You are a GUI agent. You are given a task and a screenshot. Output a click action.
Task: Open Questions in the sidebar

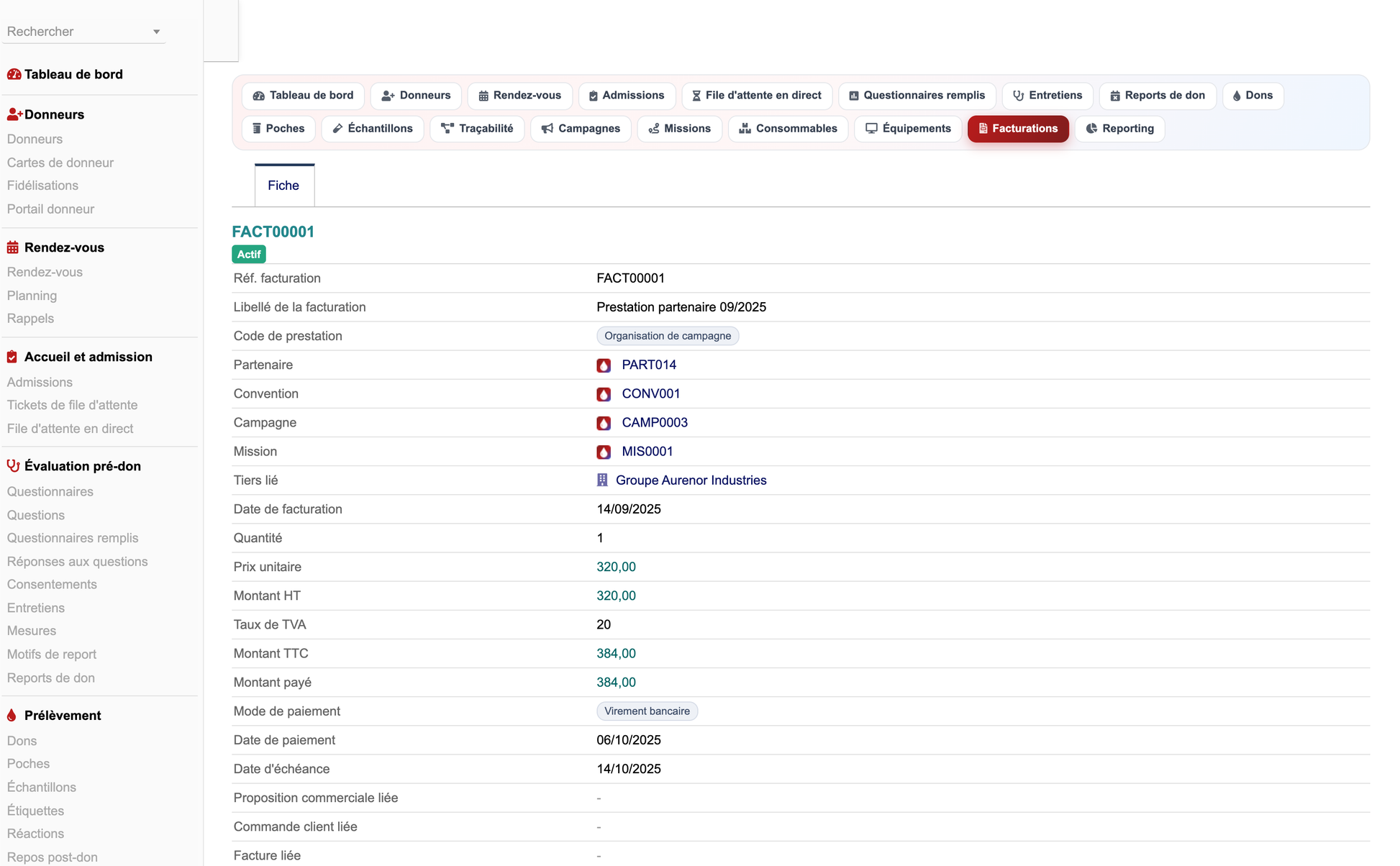36,516
